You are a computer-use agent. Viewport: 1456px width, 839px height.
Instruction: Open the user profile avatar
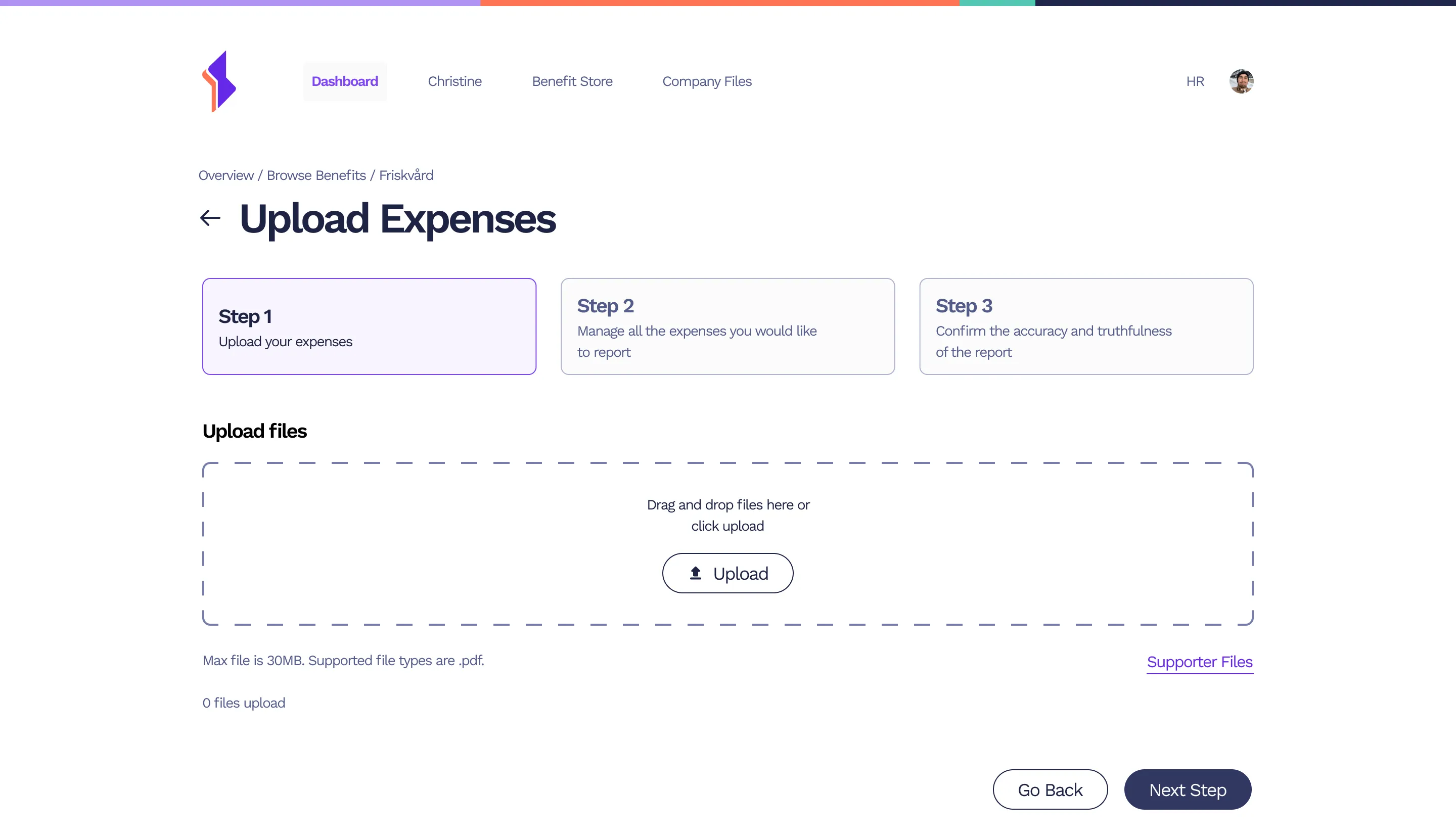(1241, 81)
